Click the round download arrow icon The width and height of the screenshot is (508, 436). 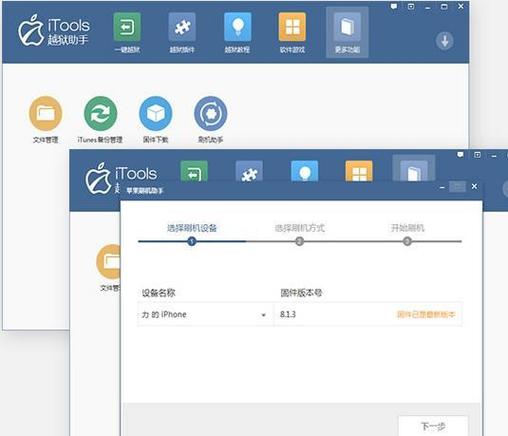(445, 41)
